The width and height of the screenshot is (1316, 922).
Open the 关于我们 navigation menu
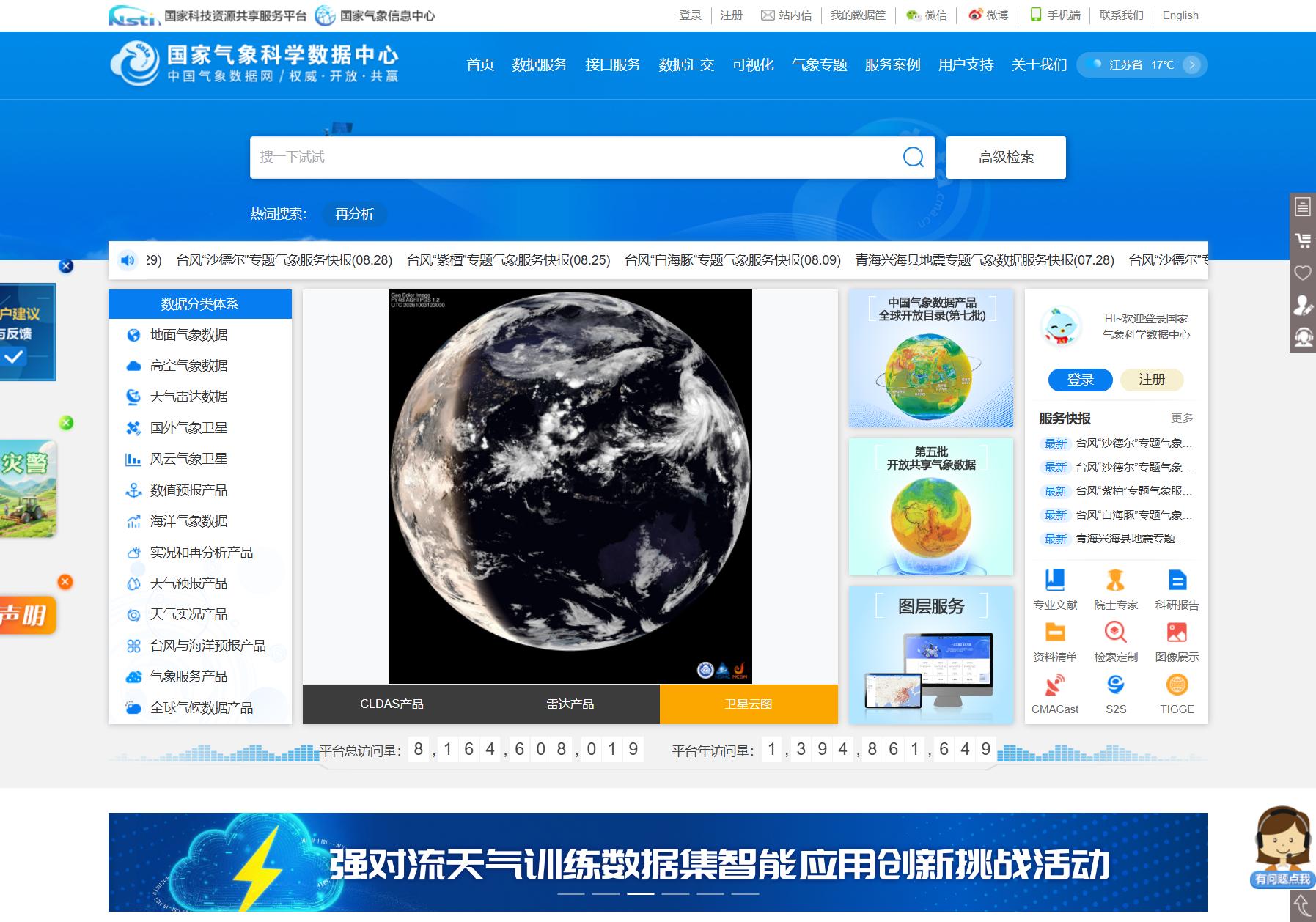(1039, 64)
